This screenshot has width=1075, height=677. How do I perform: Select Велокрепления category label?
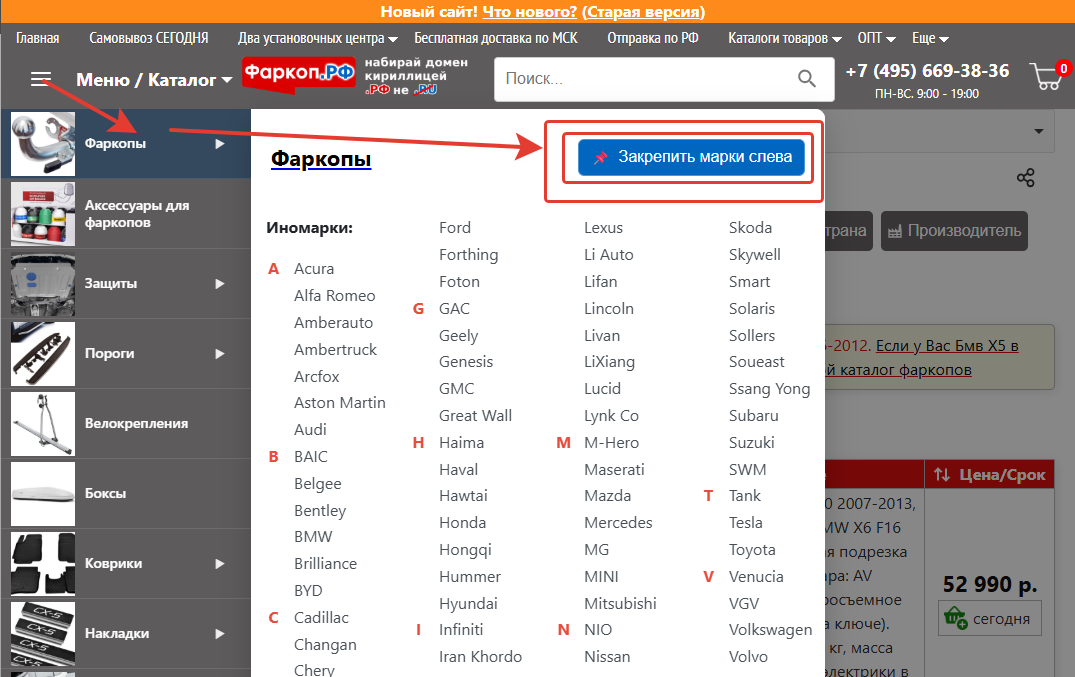[x=136, y=424]
